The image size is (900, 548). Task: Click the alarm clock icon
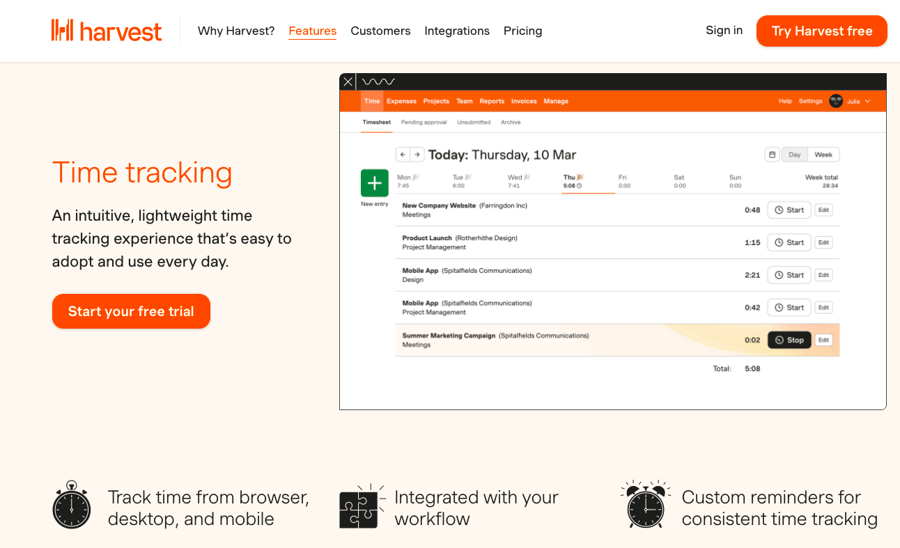[646, 504]
